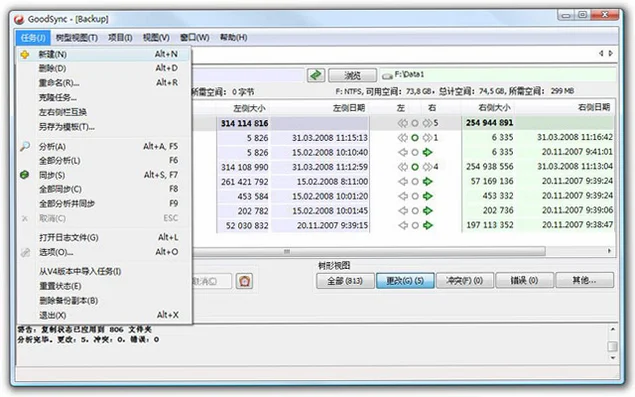Select the left arrow in the 453 584 row

[x=403, y=196]
